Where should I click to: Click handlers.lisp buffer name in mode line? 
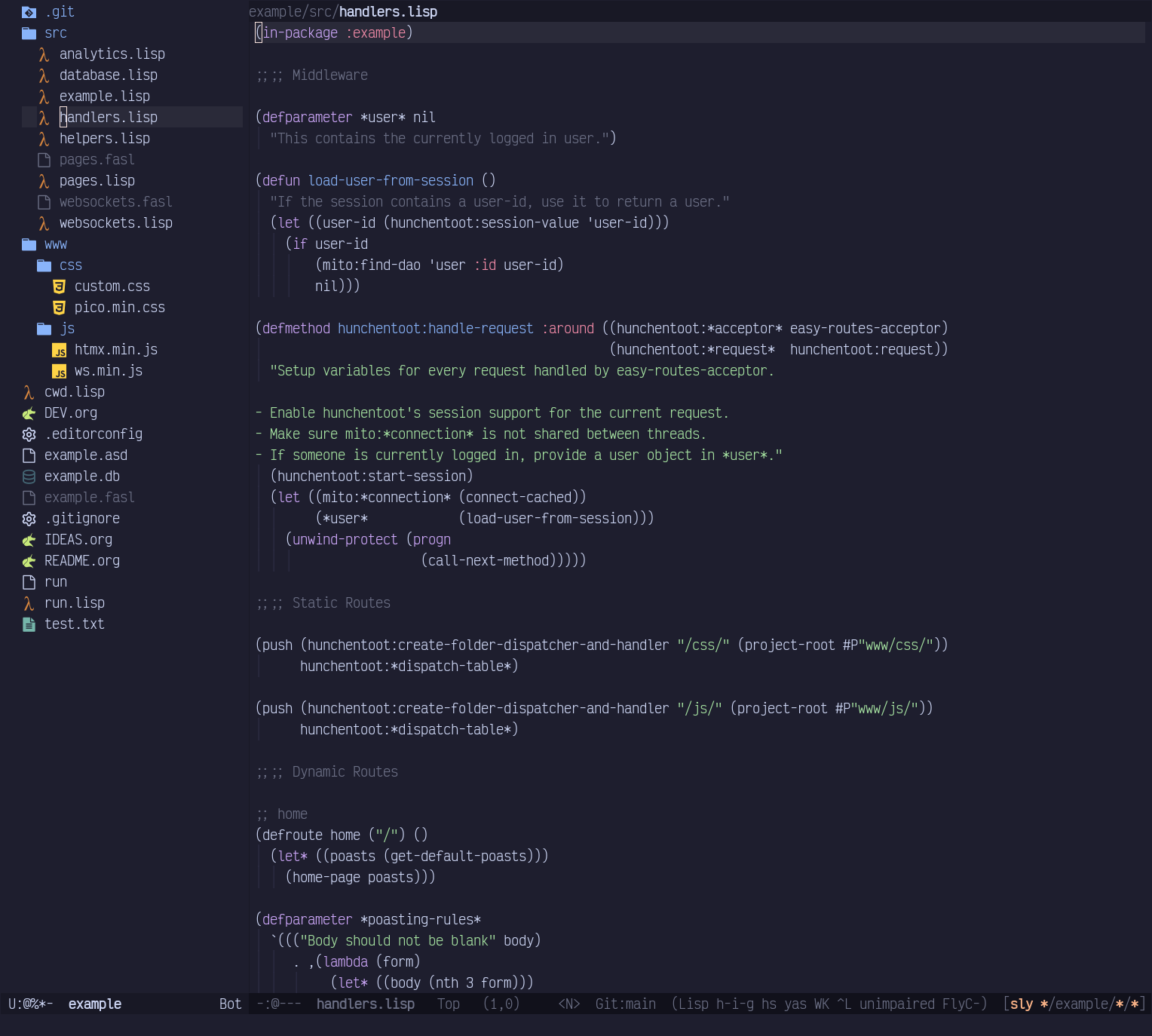coord(366,1004)
